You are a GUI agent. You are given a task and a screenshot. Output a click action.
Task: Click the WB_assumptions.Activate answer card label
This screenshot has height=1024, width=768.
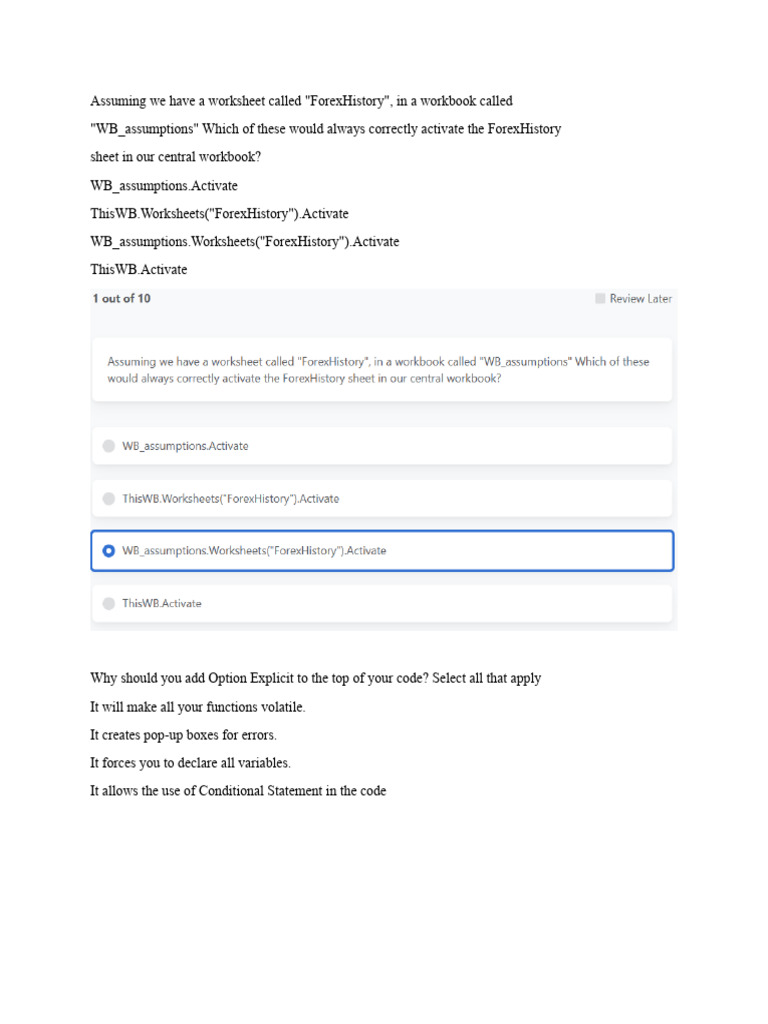pos(185,446)
